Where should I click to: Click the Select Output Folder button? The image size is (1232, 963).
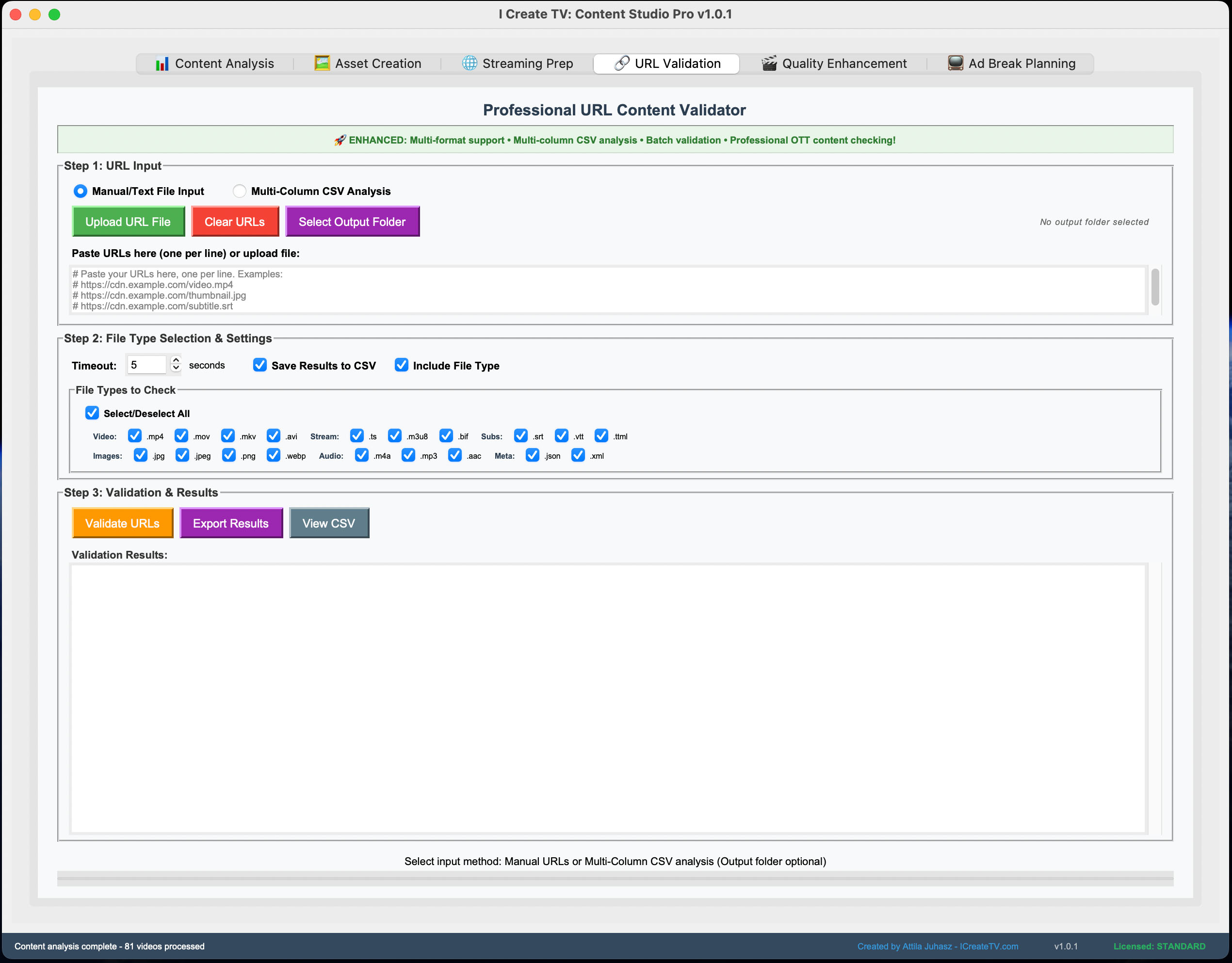352,222
